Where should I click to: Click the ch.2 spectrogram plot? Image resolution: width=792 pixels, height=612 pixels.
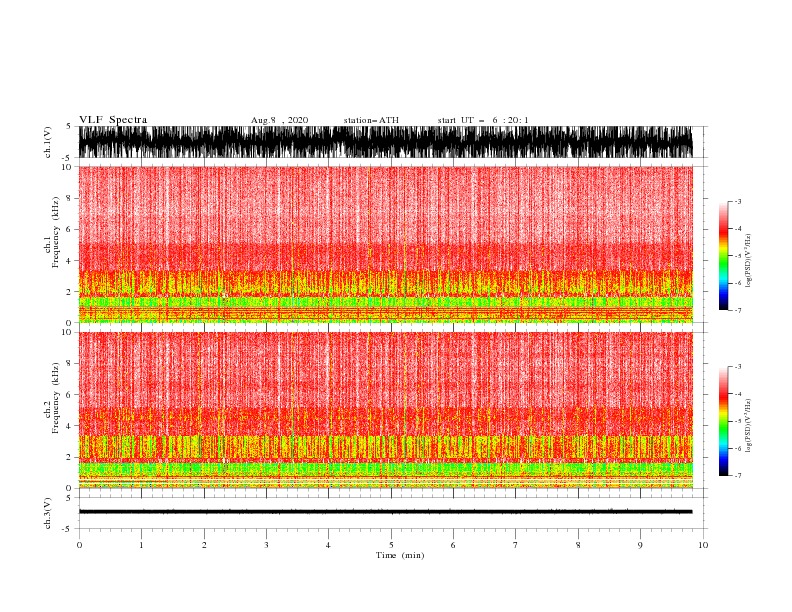pyautogui.click(x=386, y=410)
